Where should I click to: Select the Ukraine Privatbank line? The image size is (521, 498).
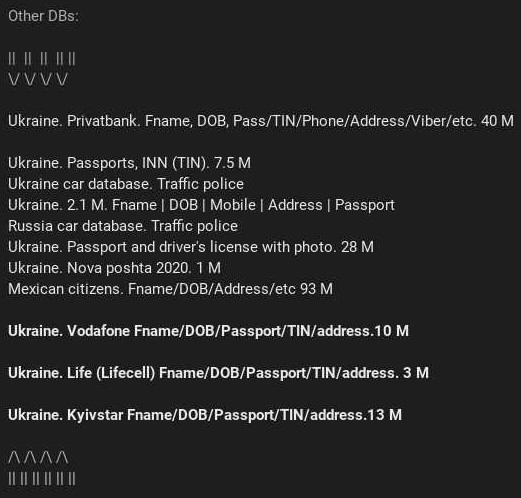pos(261,121)
